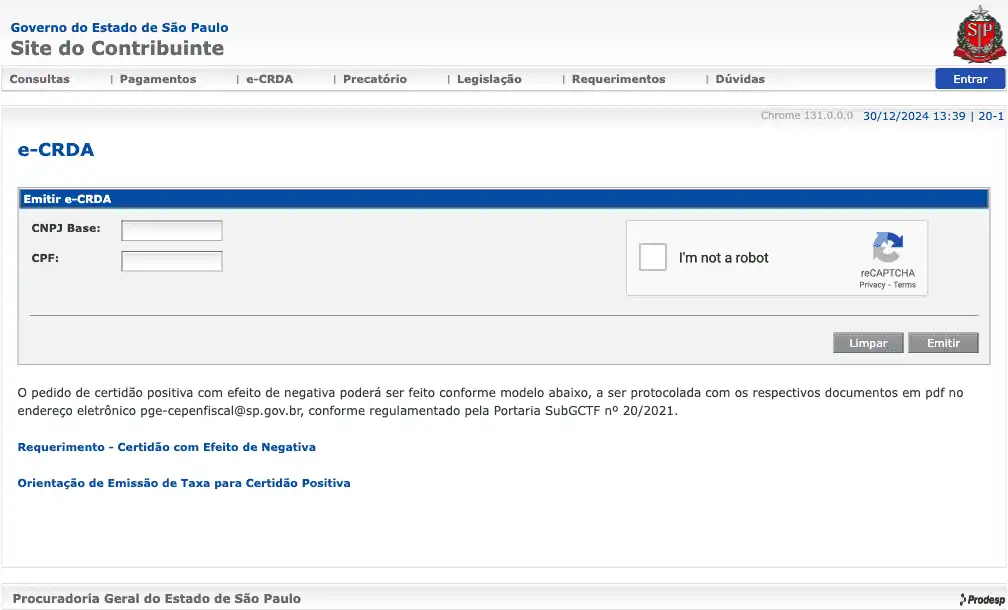Click the reCAPTCHA Terms link
Viewport: 1008px width, 610px height.
coord(905,285)
